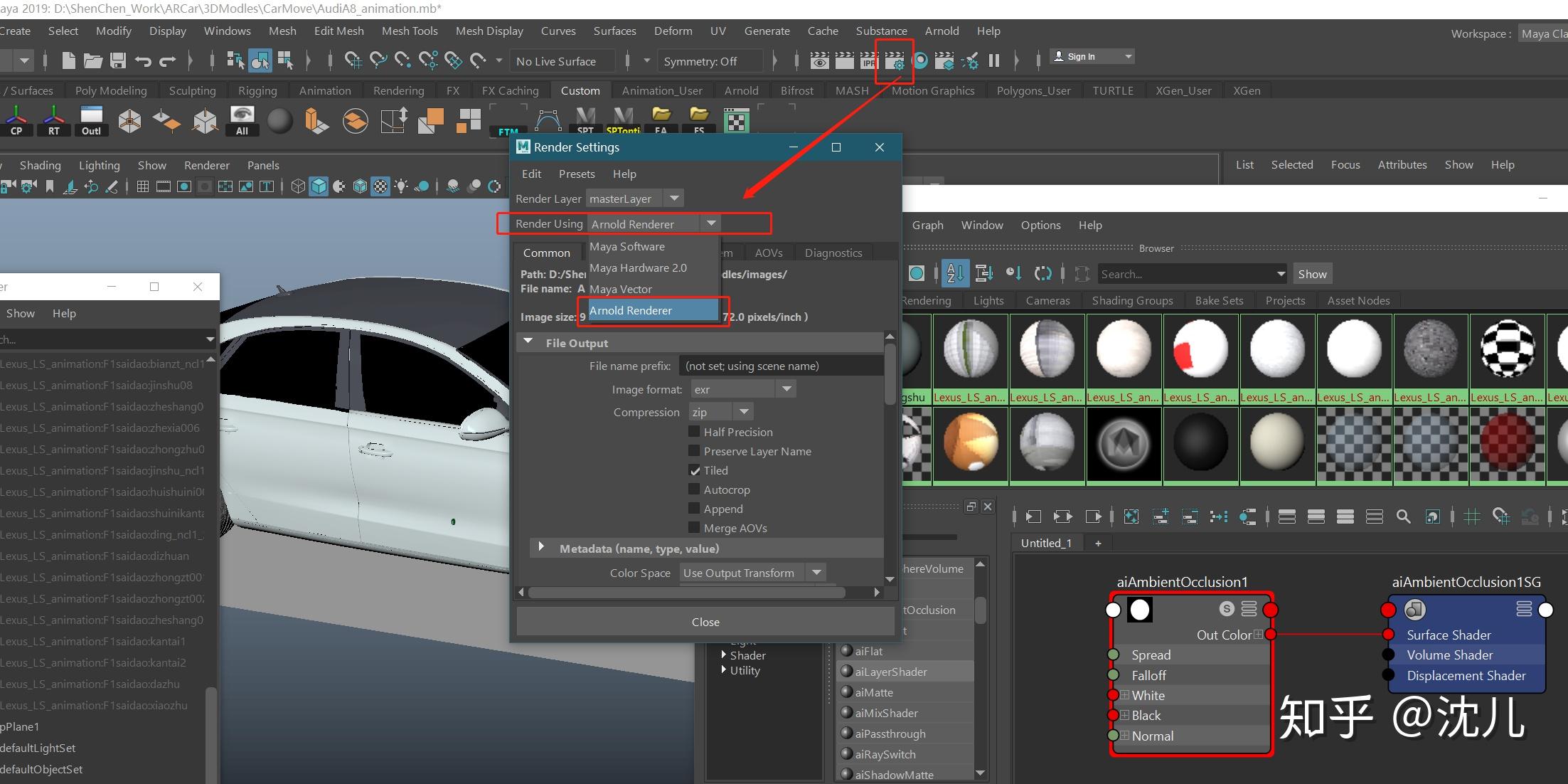This screenshot has height=784, width=1568.
Task: Click the magnifier search icon in Hypershade toolbar
Action: pos(1403,517)
